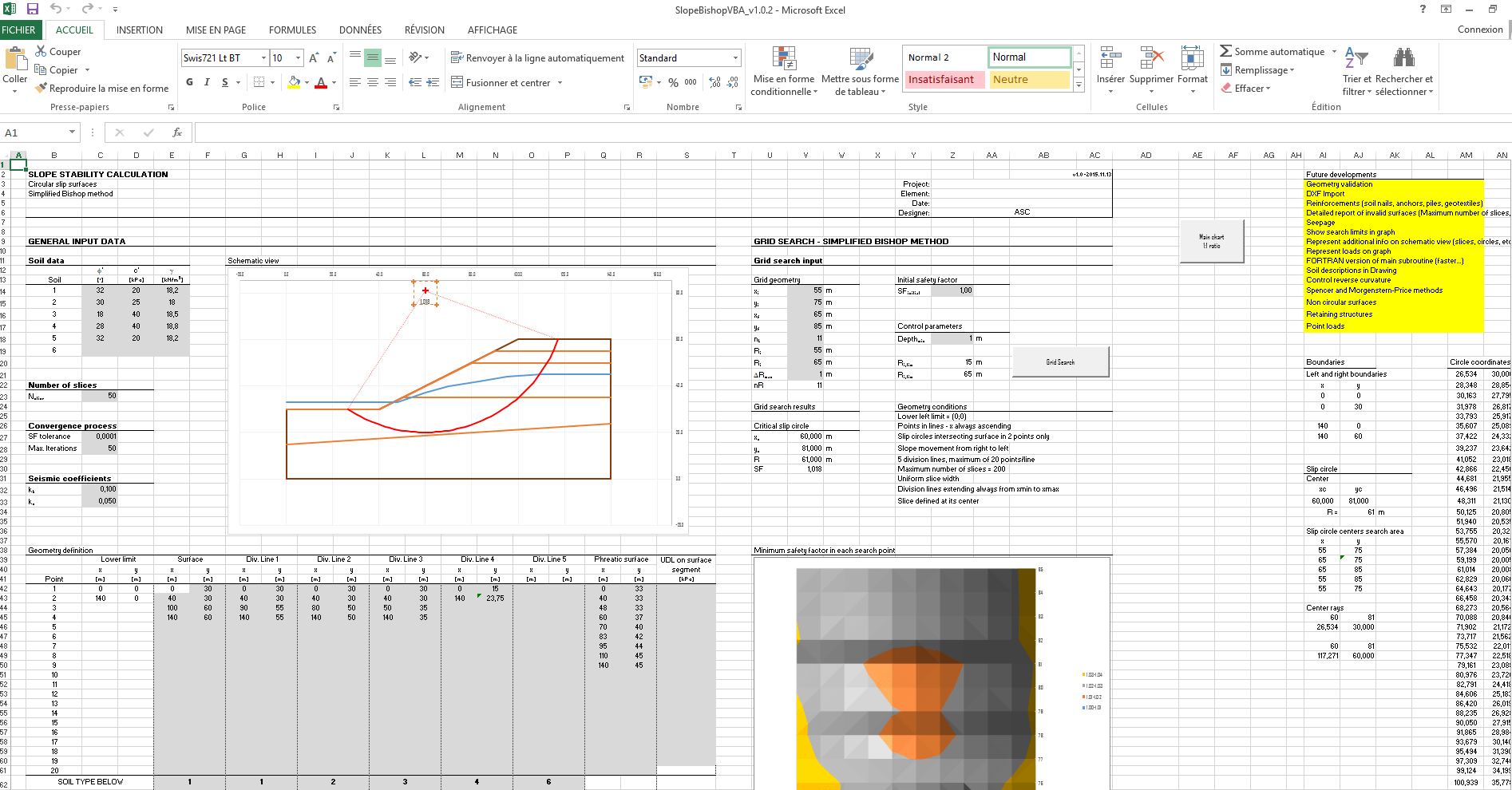Open Trier et filtrer

tap(1357, 72)
